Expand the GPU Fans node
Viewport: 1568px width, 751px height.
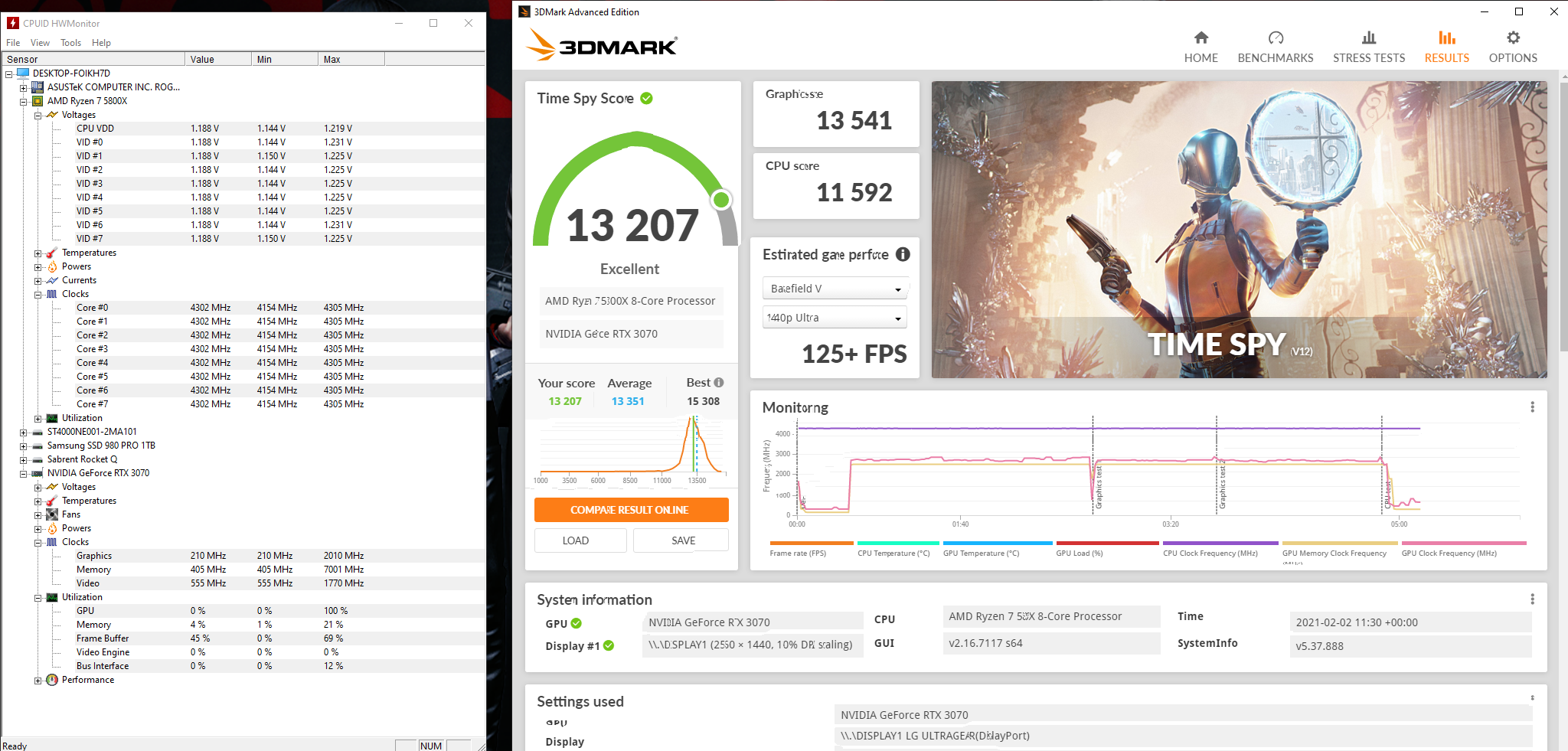(x=38, y=515)
